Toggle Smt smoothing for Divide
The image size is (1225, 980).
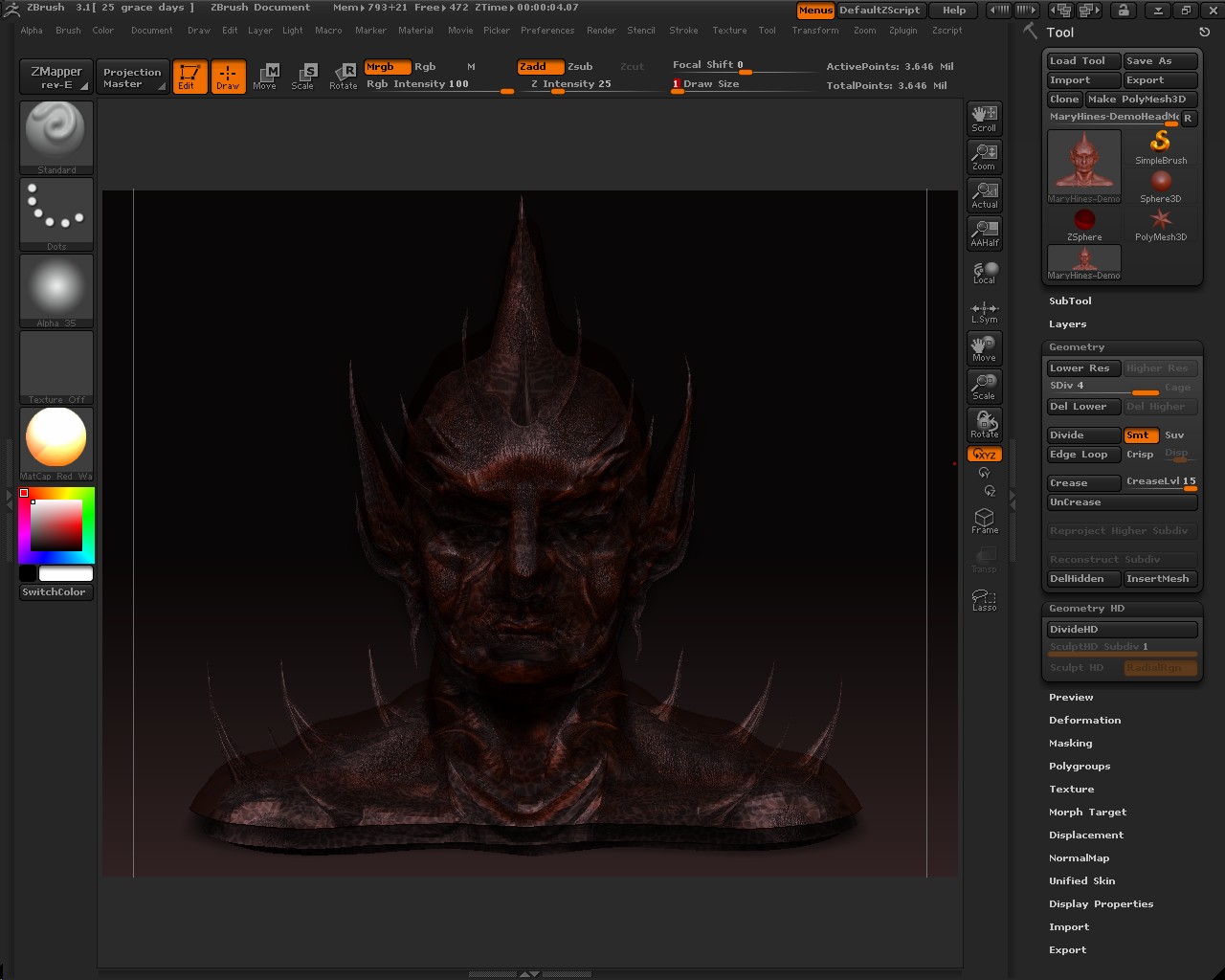tap(1140, 434)
